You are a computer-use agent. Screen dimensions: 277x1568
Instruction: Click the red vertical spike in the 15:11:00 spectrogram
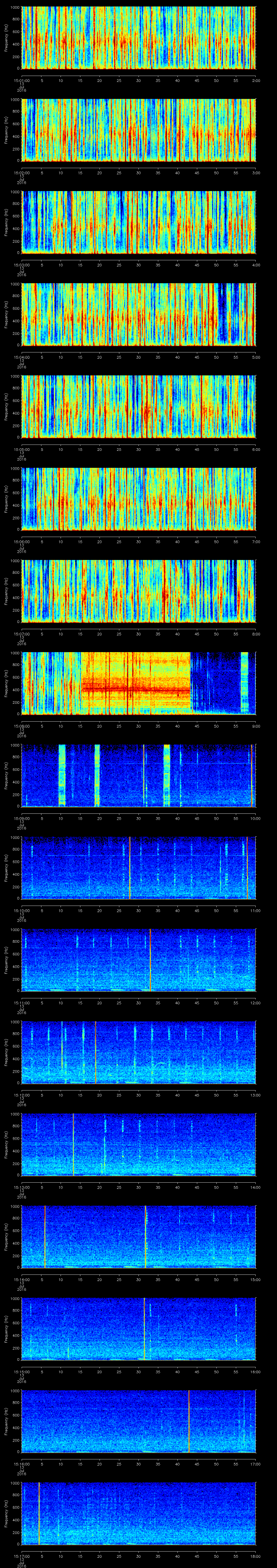coord(150,960)
